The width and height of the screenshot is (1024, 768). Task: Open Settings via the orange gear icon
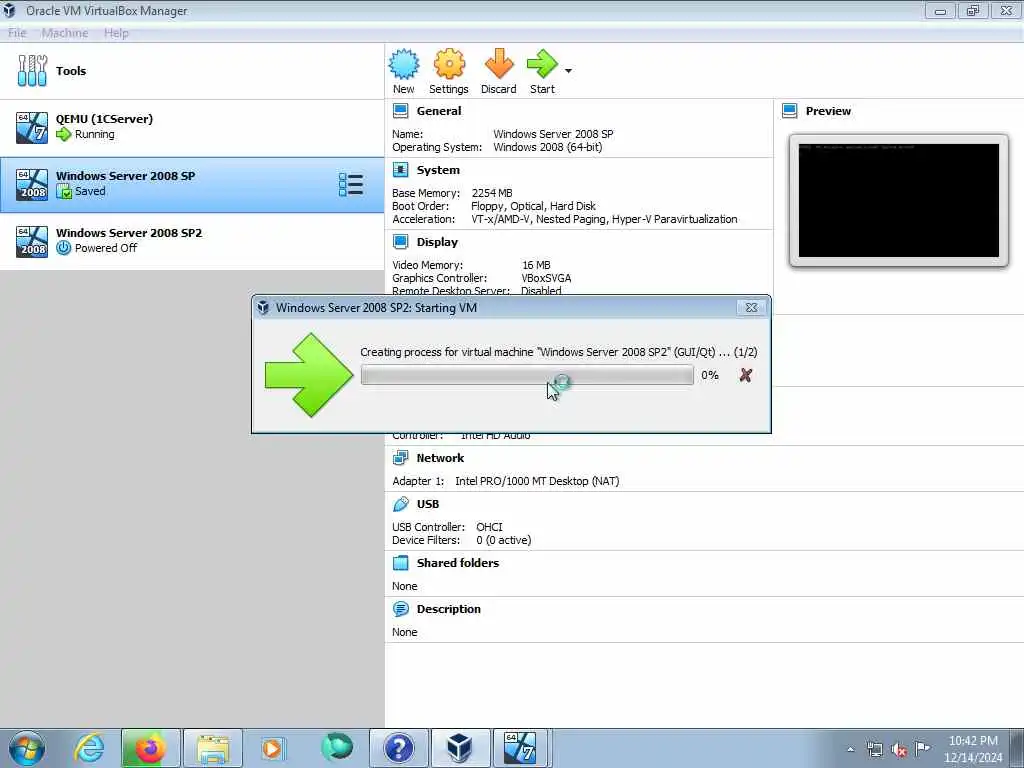(x=449, y=71)
